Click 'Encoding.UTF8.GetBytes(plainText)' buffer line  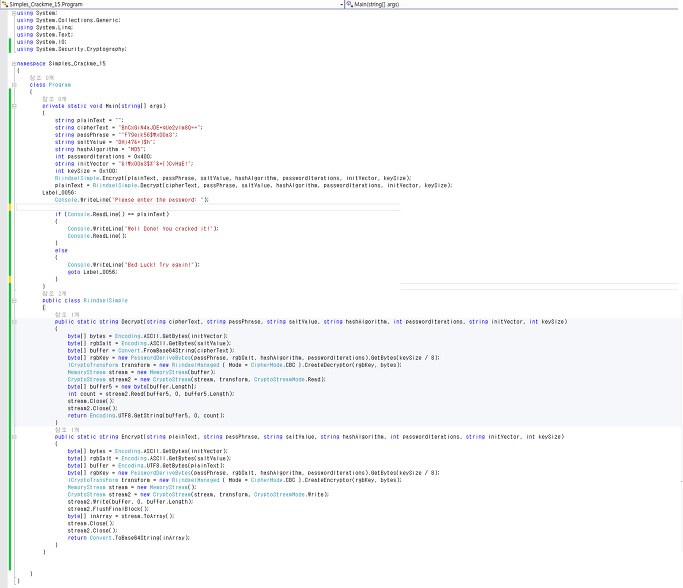pos(146,466)
